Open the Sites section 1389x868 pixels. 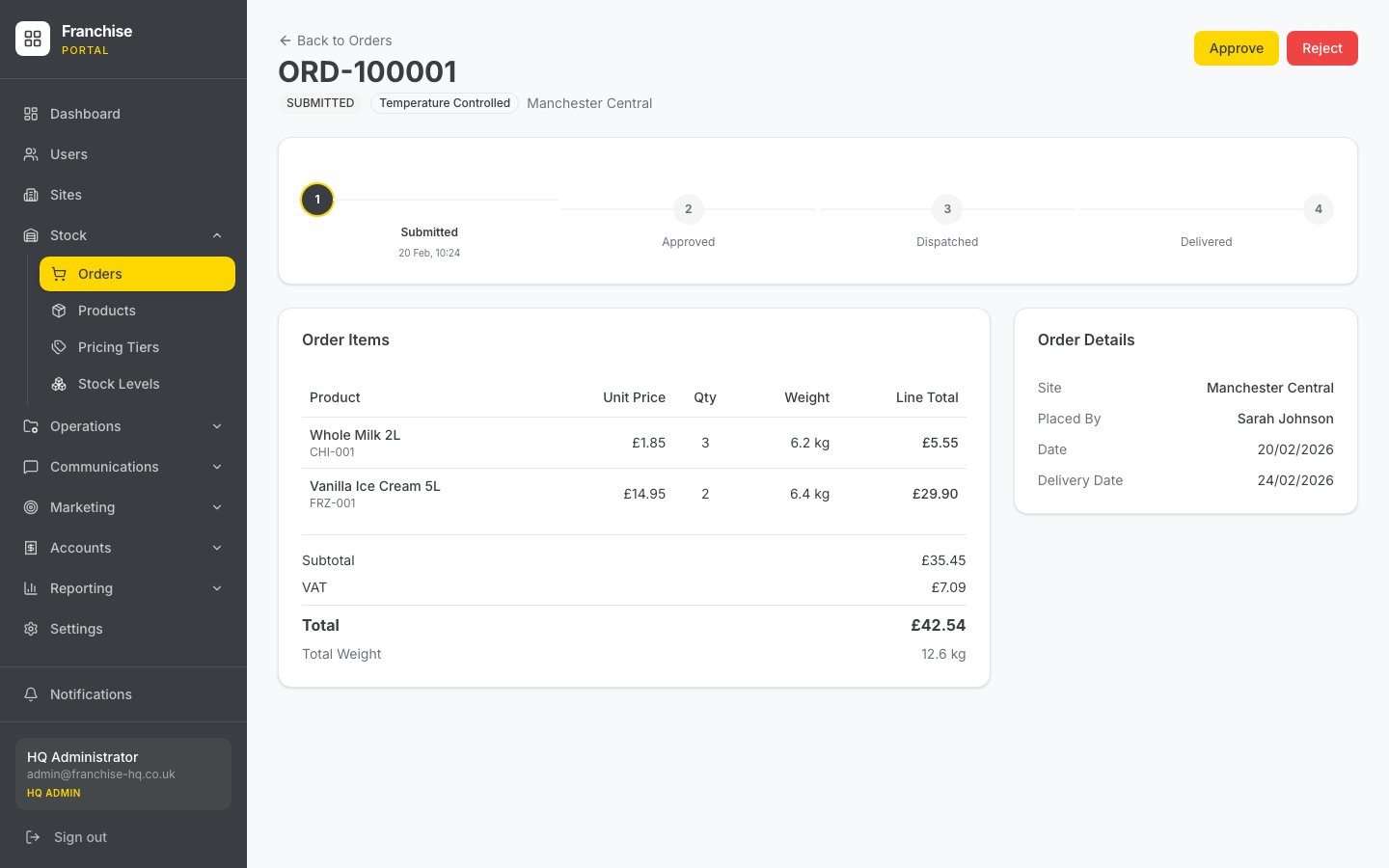123,195
